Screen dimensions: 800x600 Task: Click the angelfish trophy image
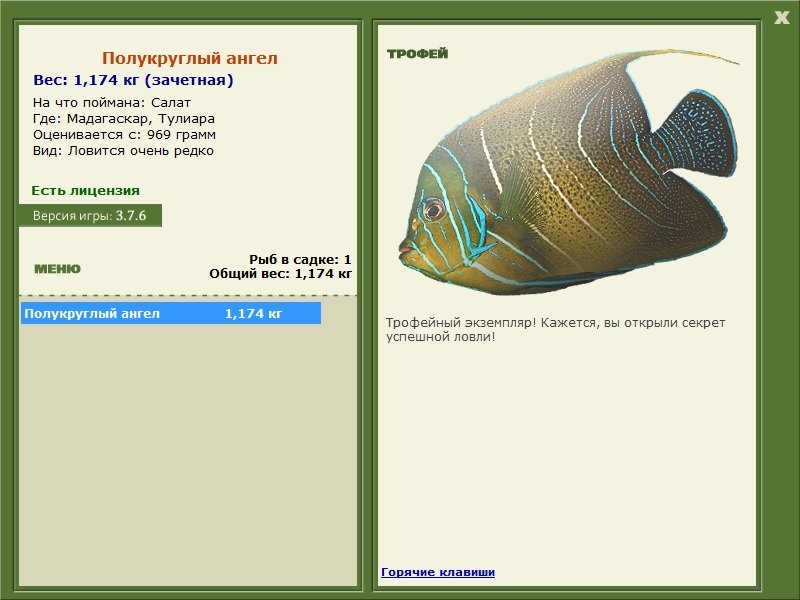tap(568, 172)
